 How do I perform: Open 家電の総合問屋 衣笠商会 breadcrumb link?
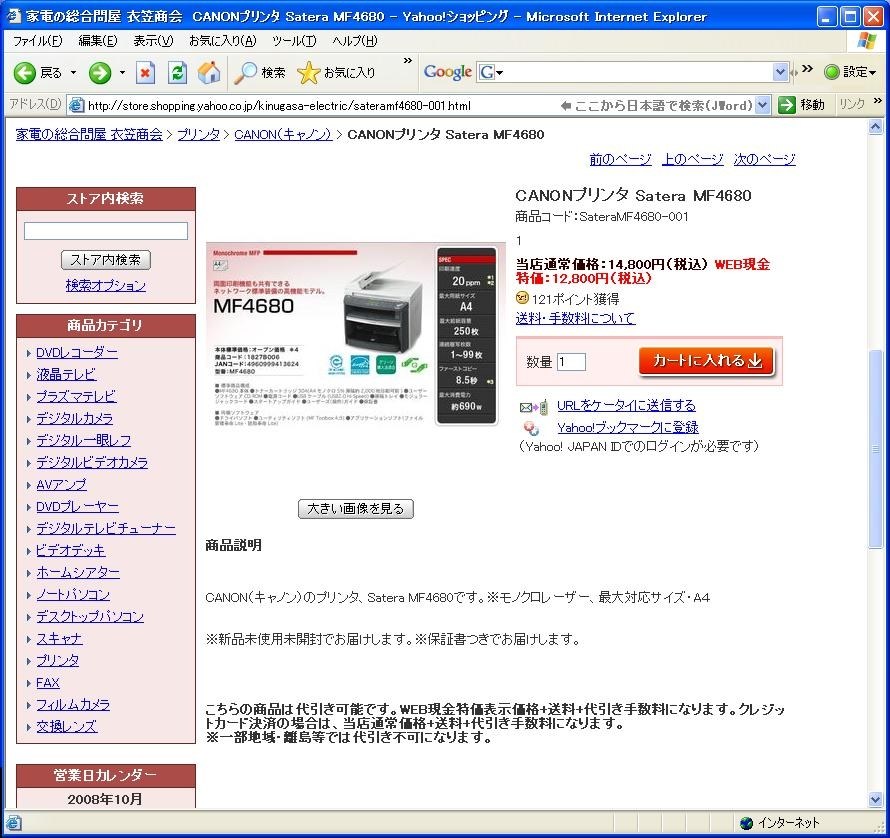(x=89, y=135)
